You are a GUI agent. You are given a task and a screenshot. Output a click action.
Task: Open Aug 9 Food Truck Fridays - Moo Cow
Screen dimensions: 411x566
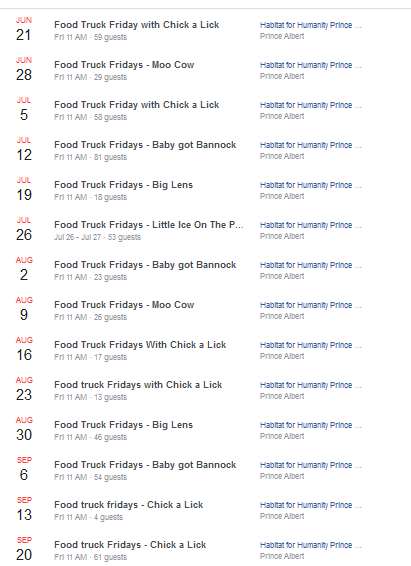[124, 305]
